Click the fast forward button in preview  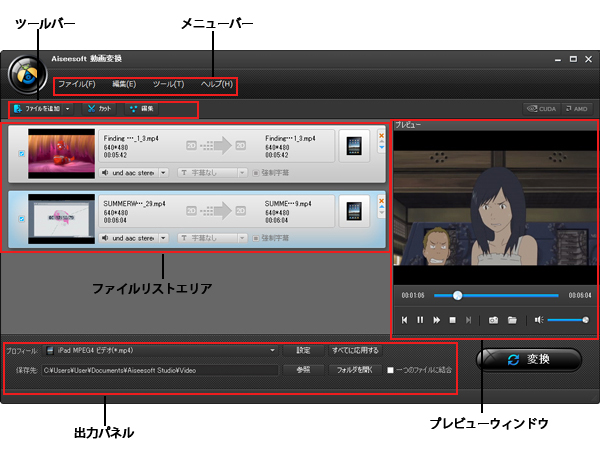click(436, 320)
